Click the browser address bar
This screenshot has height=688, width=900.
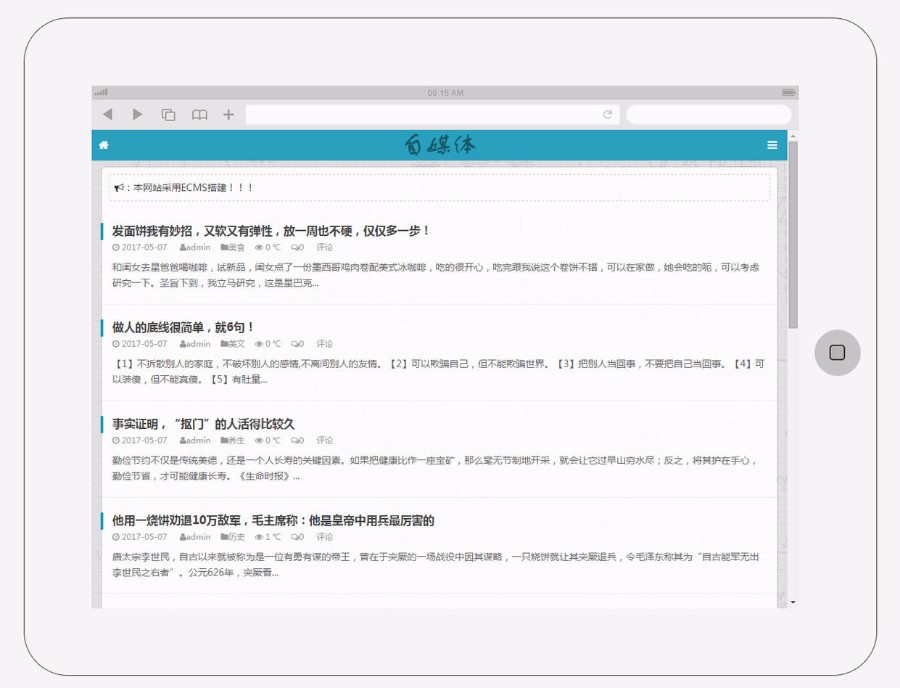pos(420,114)
